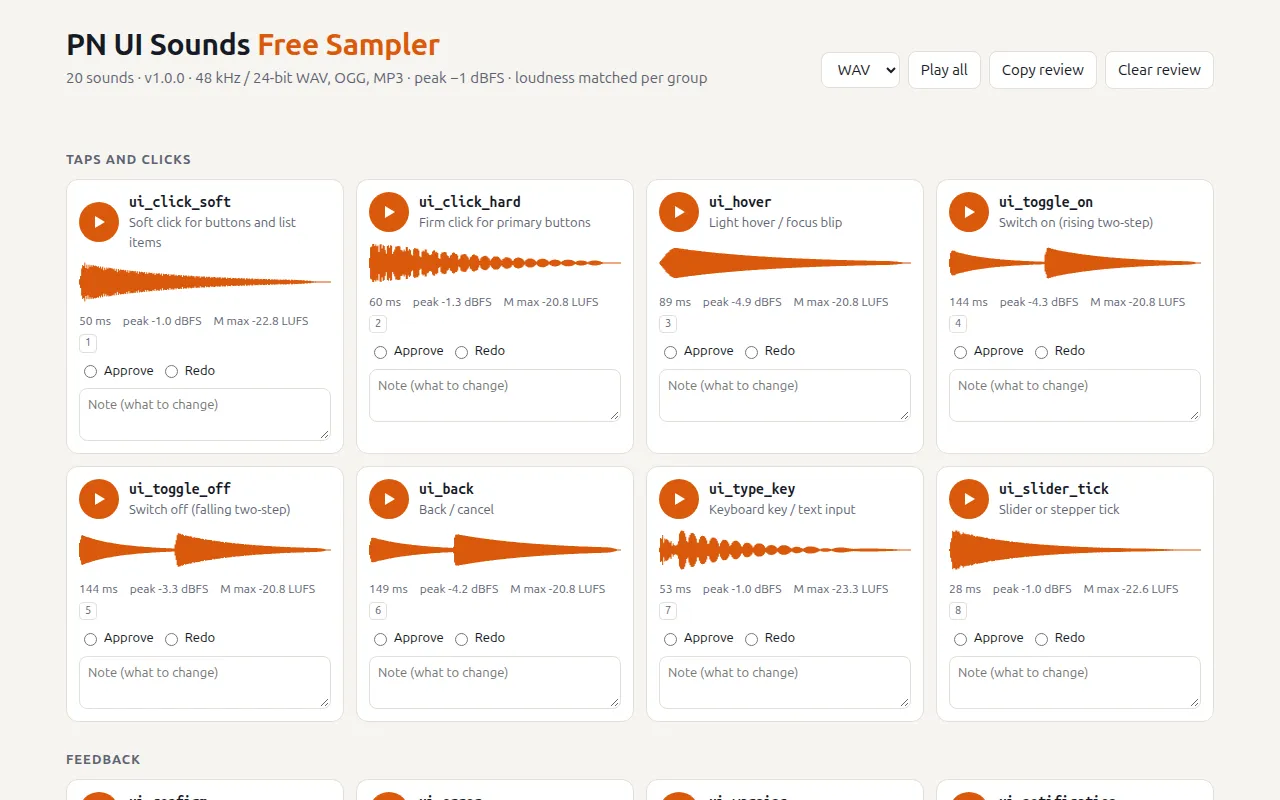
Task: Approve the ui_toggle_off sound
Action: [91, 639]
